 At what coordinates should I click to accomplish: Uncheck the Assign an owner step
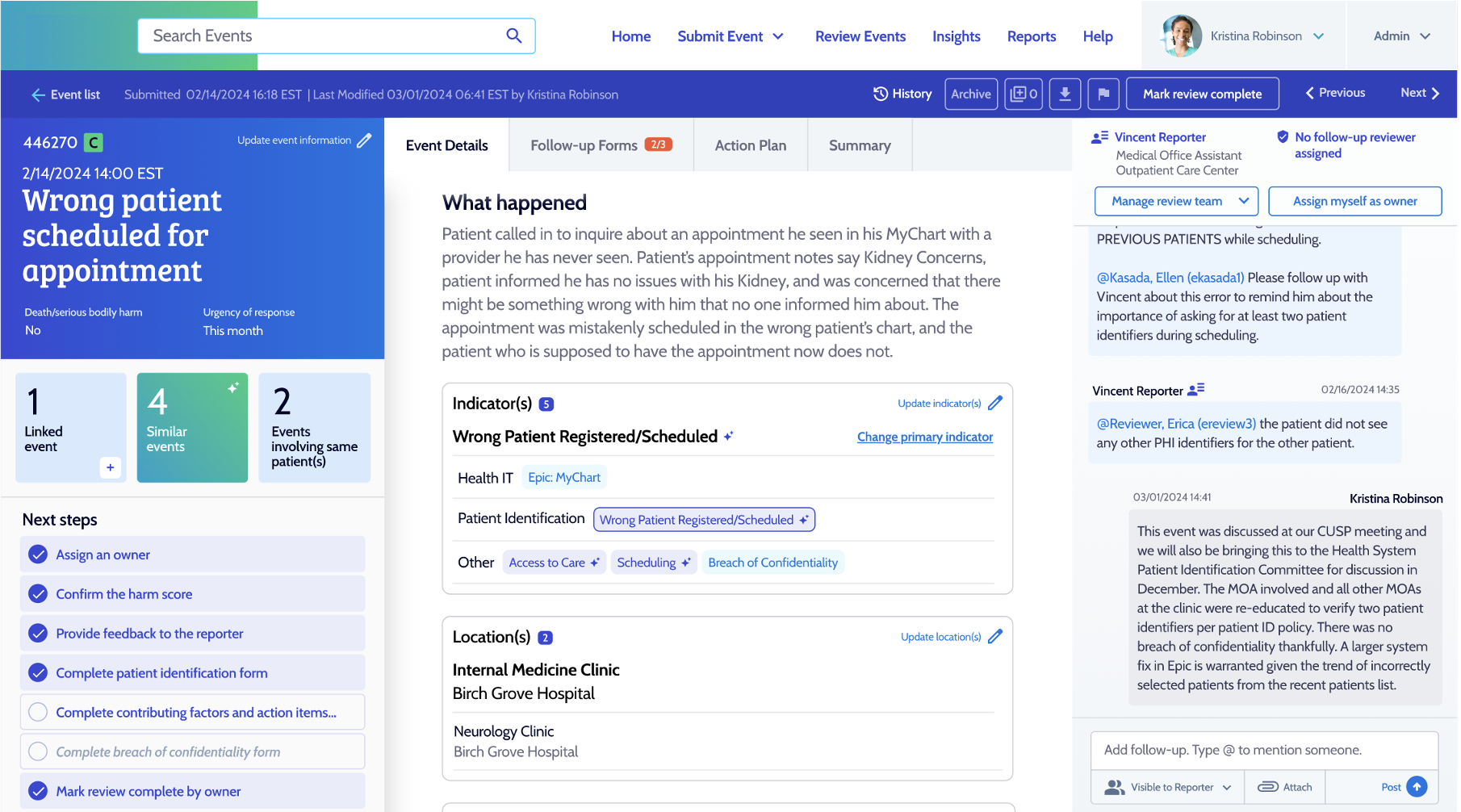[x=37, y=555]
